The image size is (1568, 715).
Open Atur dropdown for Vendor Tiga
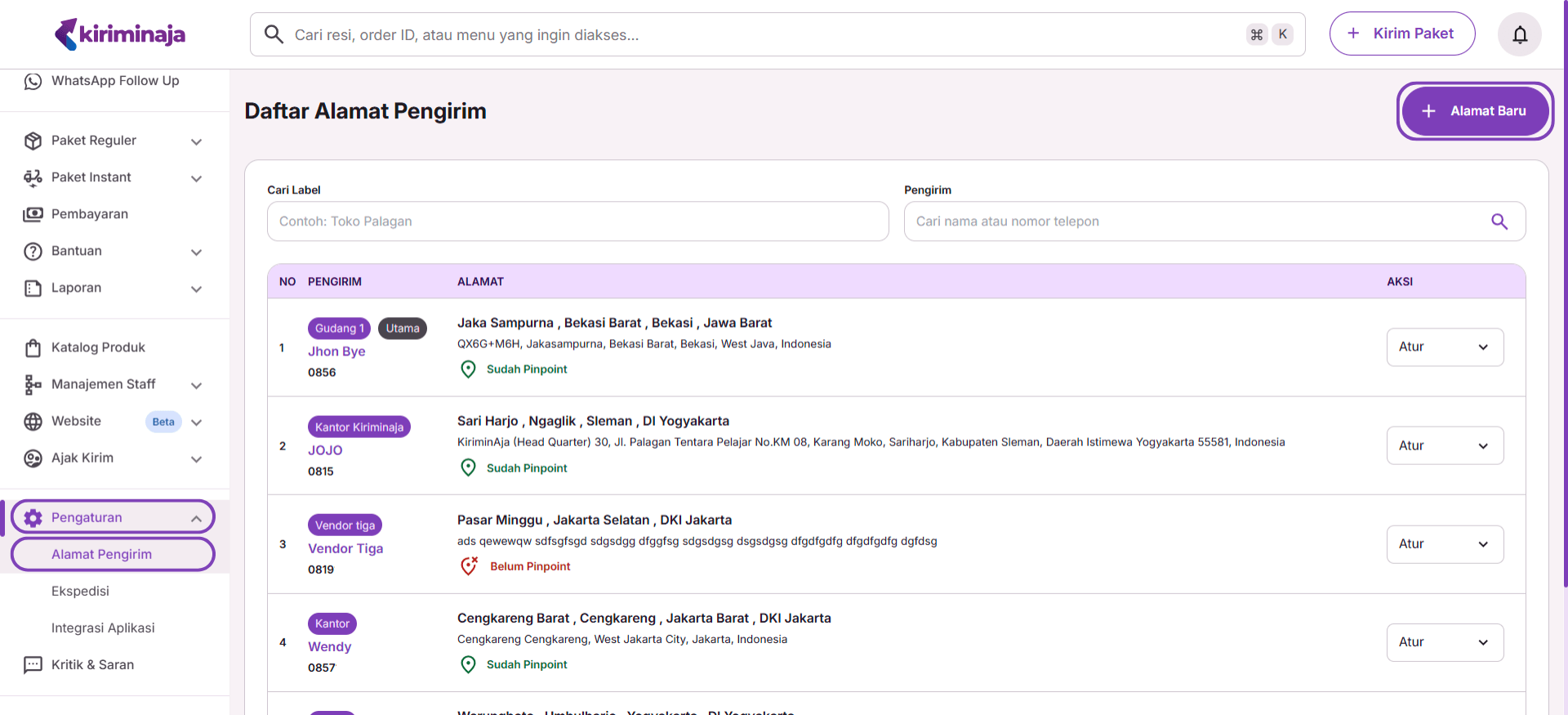click(1444, 544)
